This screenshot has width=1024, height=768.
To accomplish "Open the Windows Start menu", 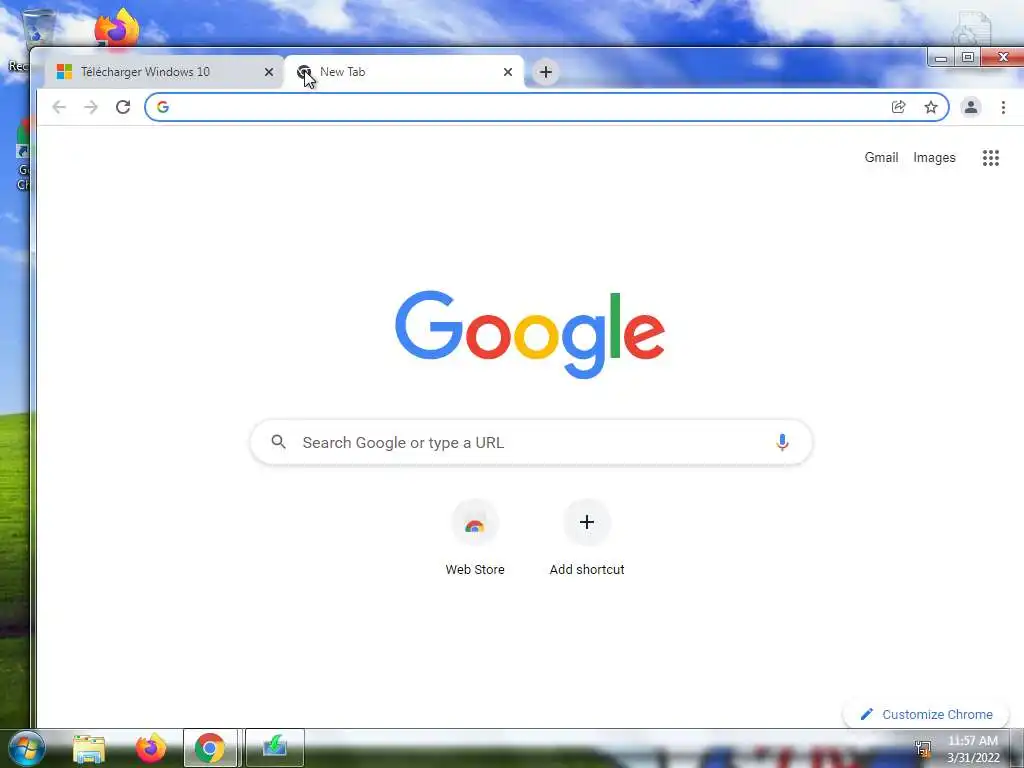I will click(26, 748).
